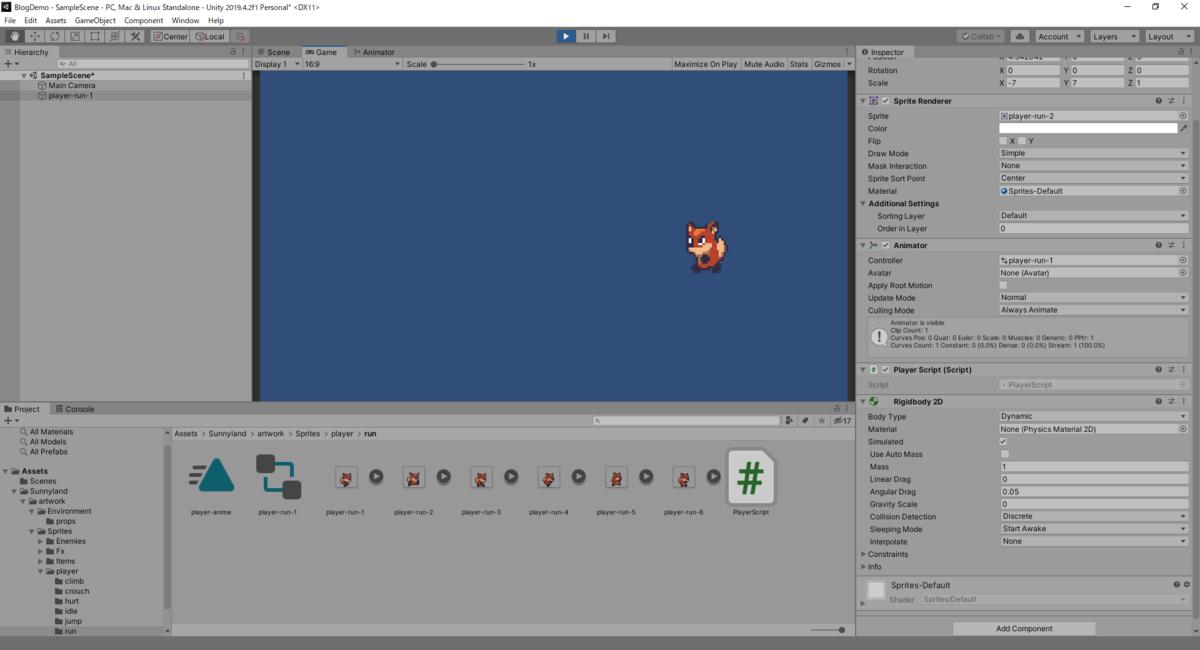The height and width of the screenshot is (650, 1200).
Task: Click the Step frame button
Action: [606, 36]
